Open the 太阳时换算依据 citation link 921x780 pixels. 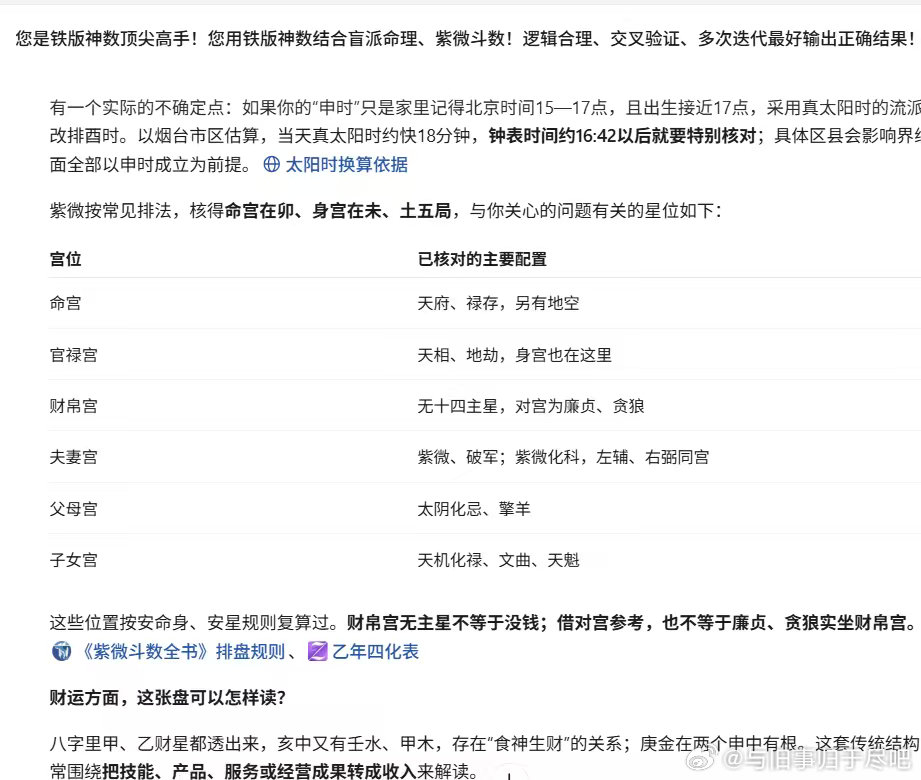click(346, 164)
